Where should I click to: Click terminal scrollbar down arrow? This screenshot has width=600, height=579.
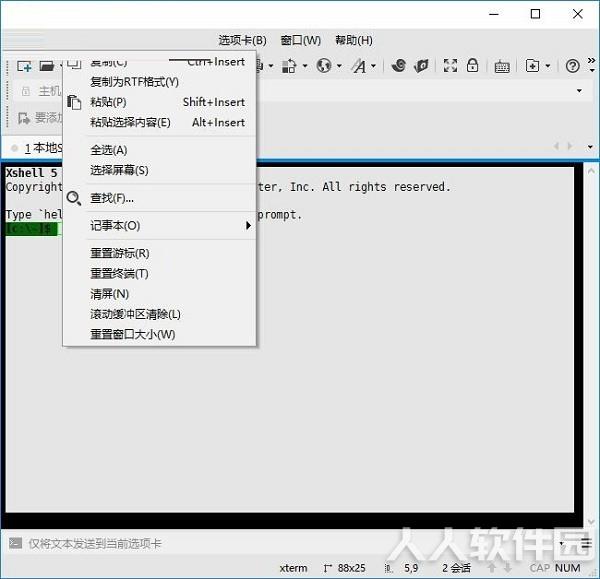591,522
